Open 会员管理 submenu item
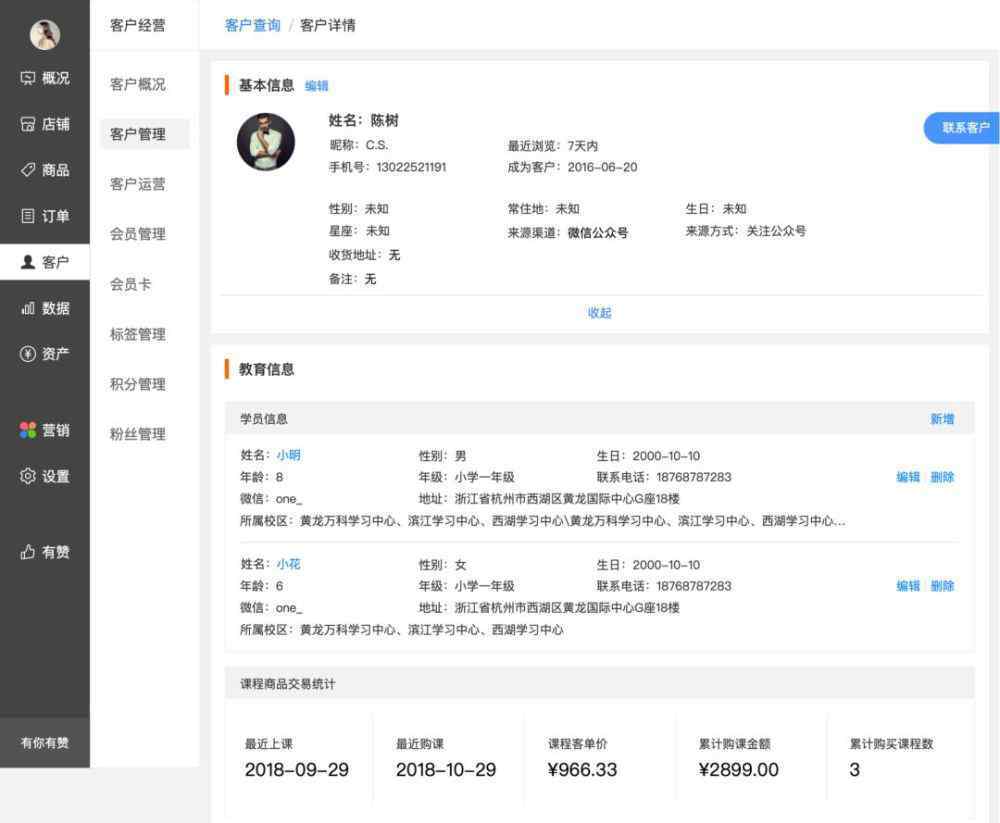Image resolution: width=1000 pixels, height=823 pixels. point(138,234)
